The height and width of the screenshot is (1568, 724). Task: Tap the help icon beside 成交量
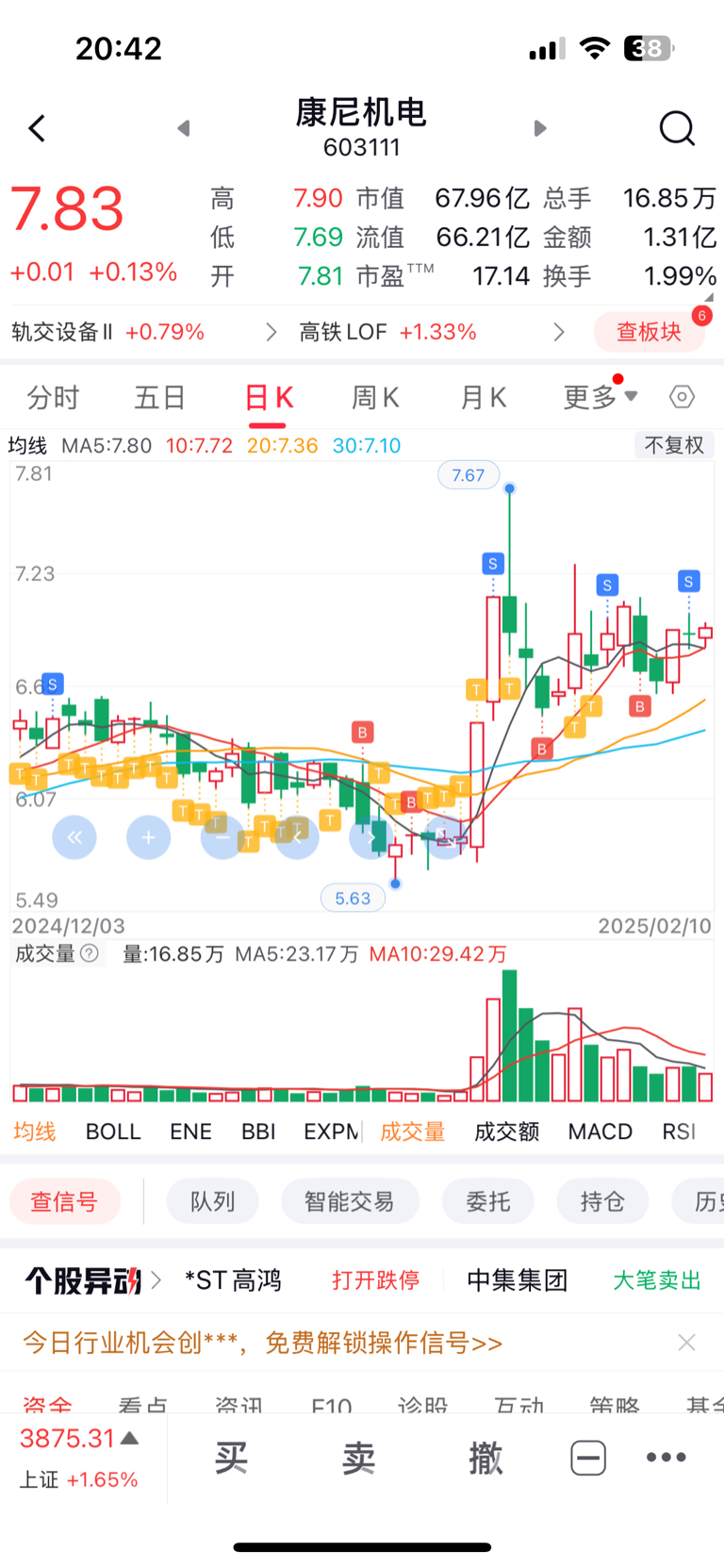pyautogui.click(x=90, y=953)
